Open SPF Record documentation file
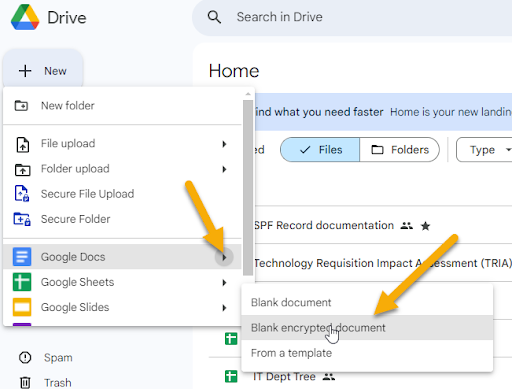The image size is (512, 389). [324, 226]
